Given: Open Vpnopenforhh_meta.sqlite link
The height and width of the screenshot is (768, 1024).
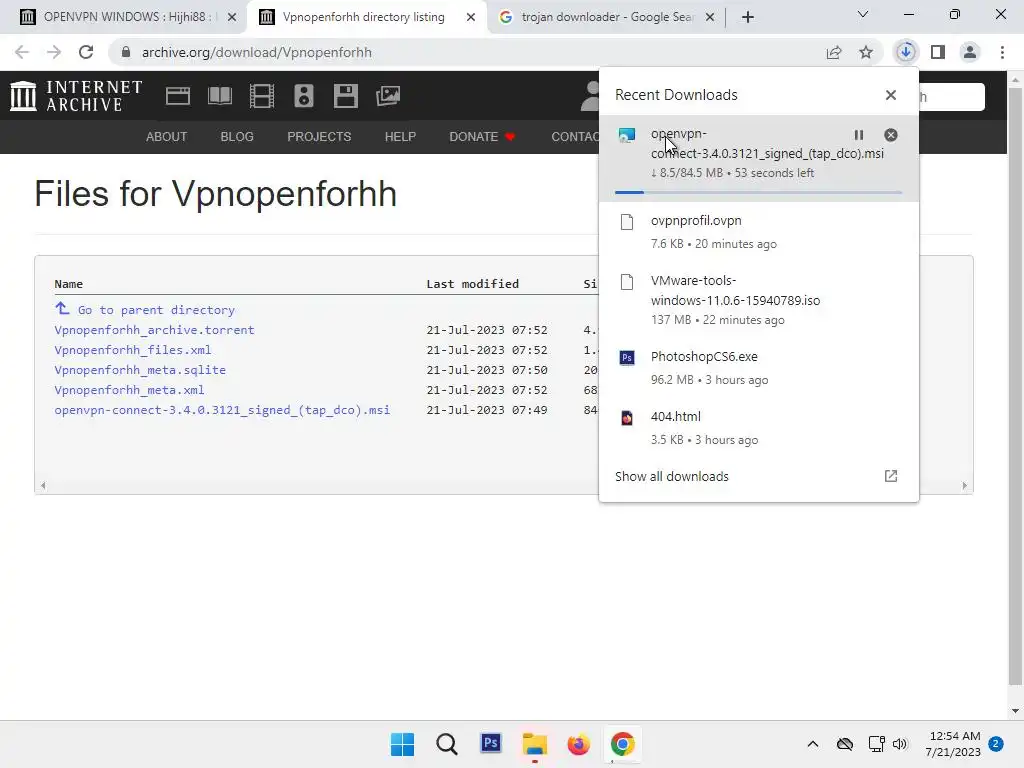Looking at the screenshot, I should [140, 370].
